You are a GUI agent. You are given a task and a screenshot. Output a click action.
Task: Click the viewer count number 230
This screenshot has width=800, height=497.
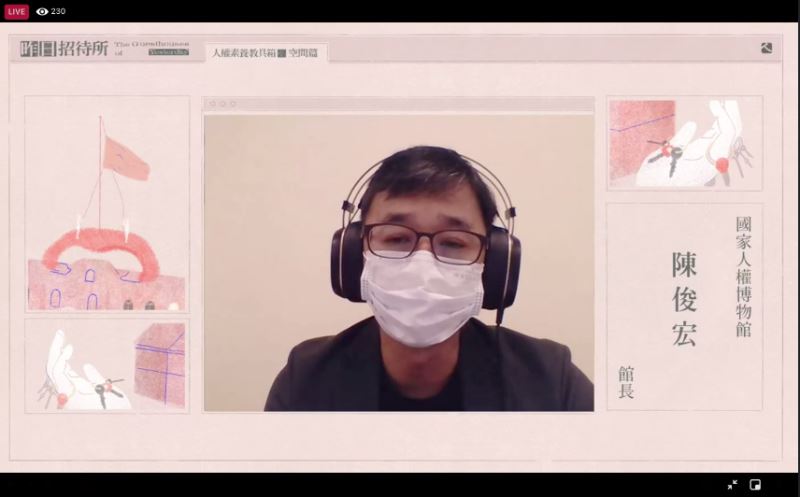coord(58,11)
